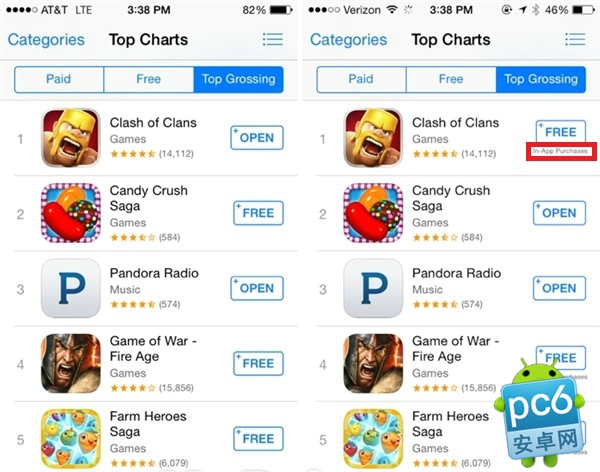Image resolution: width=600 pixels, height=472 pixels.
Task: Tap Pandora Radio icon on Verizon screen
Action: 373,288
